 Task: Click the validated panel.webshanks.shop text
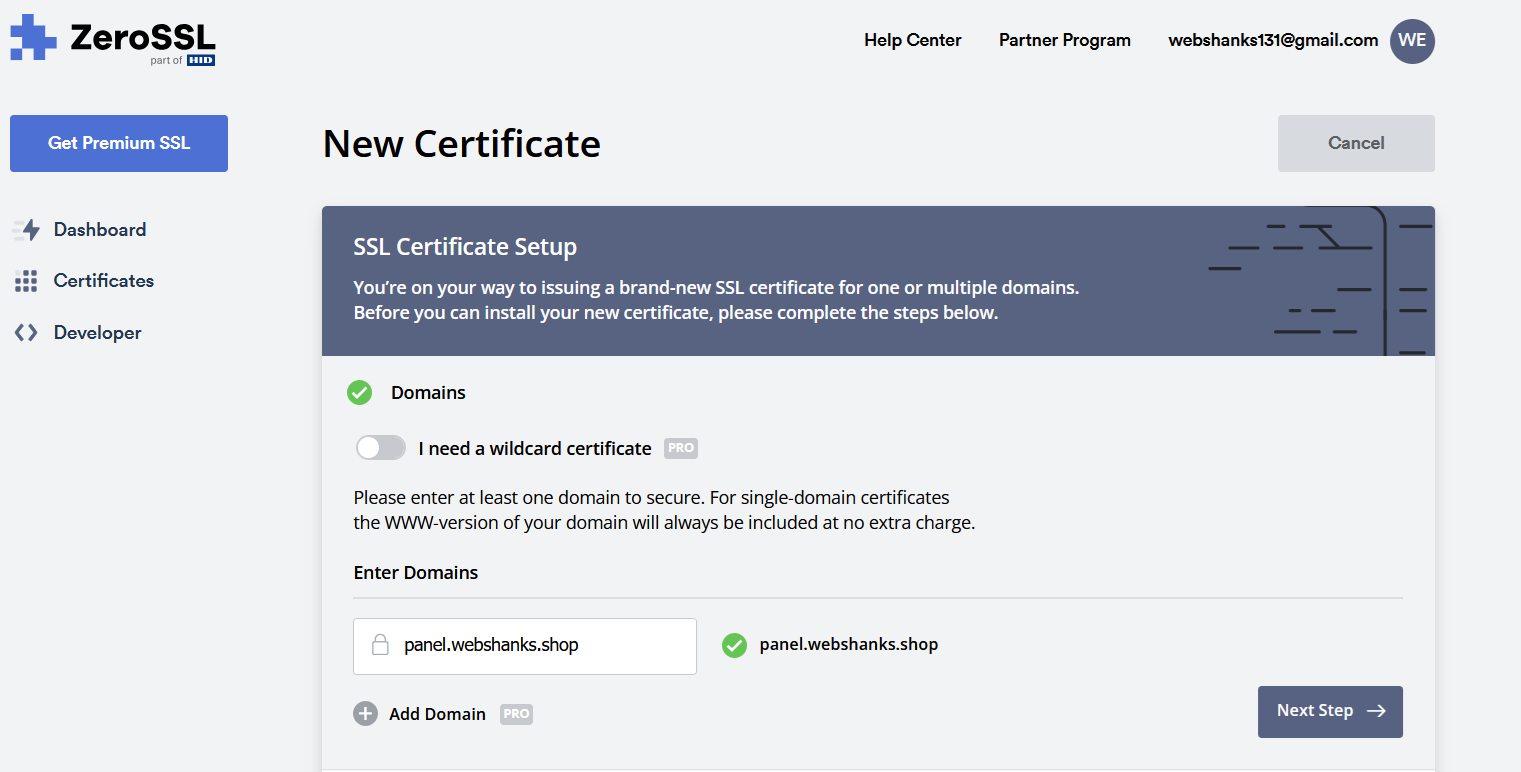pos(849,645)
